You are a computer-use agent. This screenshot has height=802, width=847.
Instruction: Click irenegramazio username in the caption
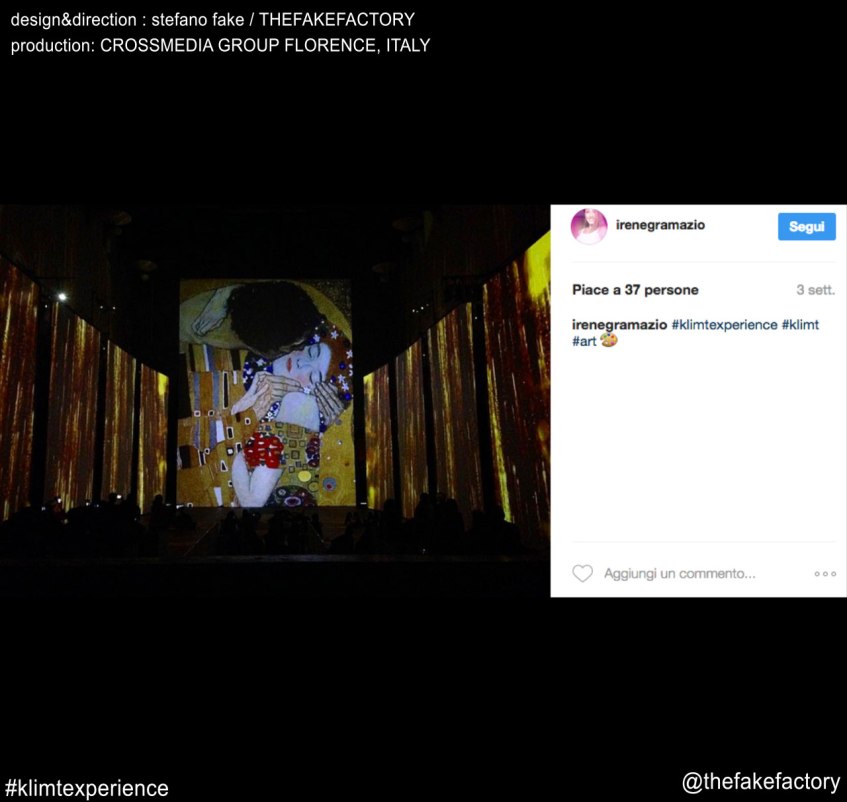pyautogui.click(x=619, y=325)
